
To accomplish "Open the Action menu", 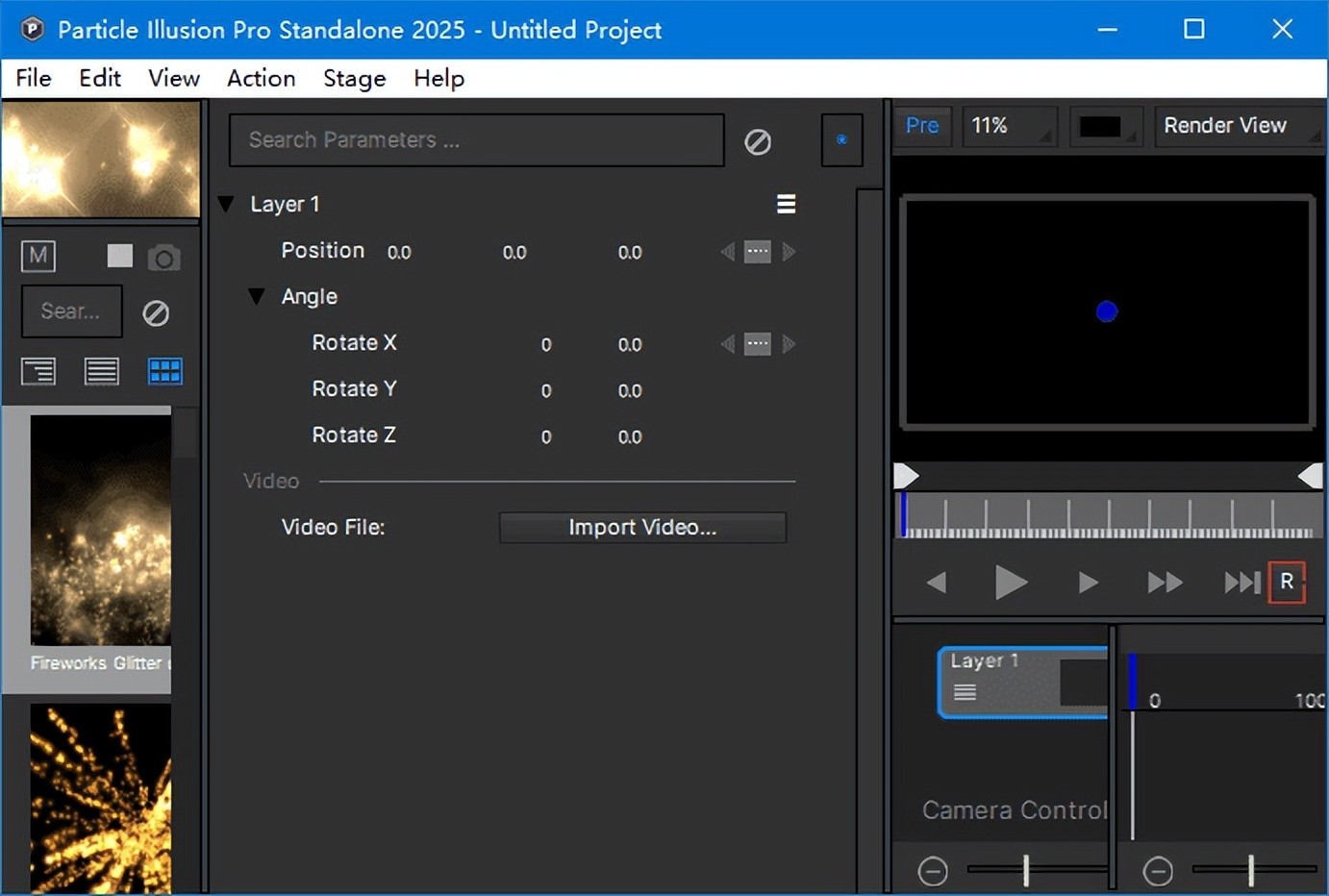I will pos(261,79).
